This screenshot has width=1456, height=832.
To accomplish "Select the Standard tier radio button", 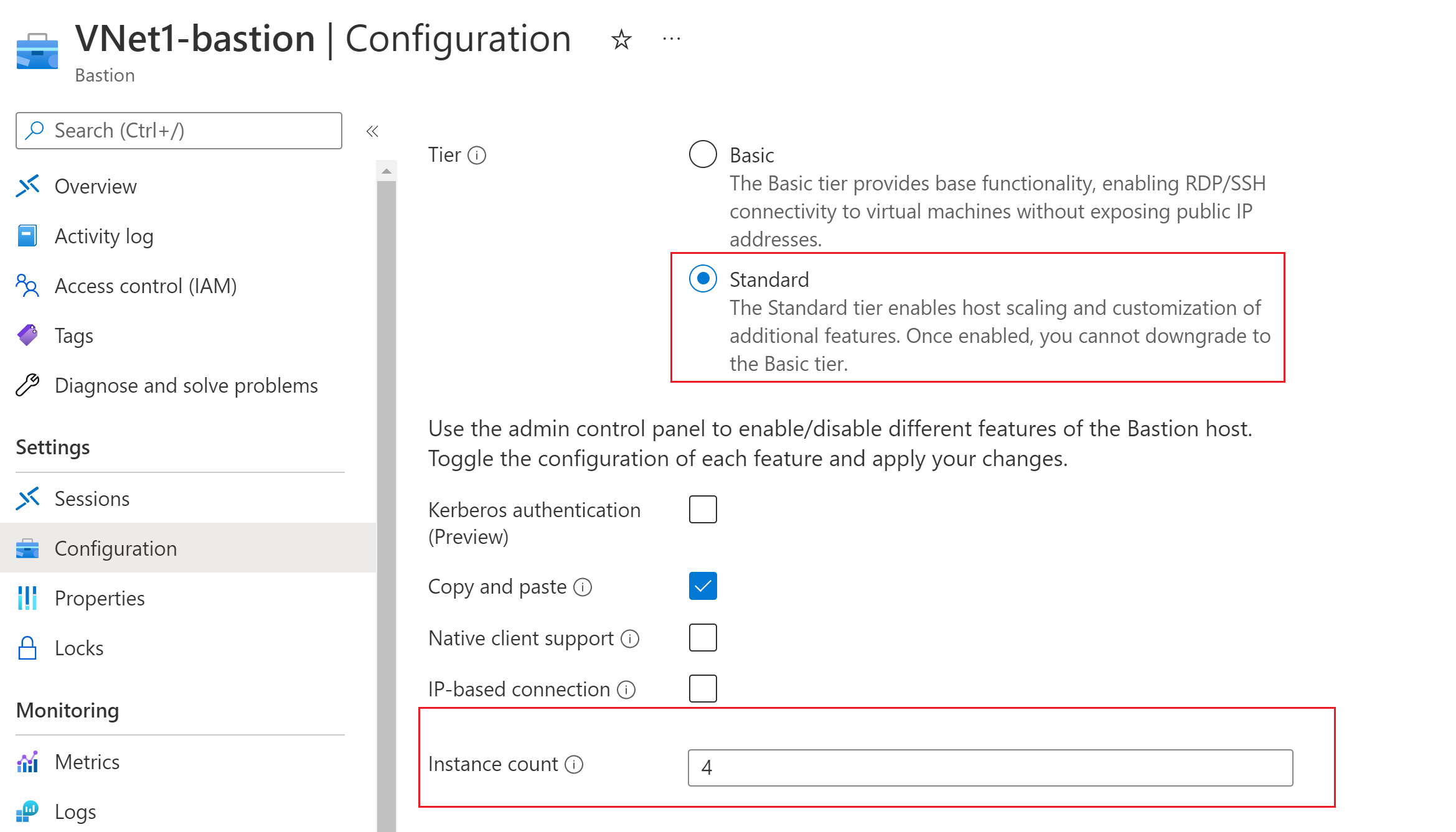I will (x=703, y=279).
